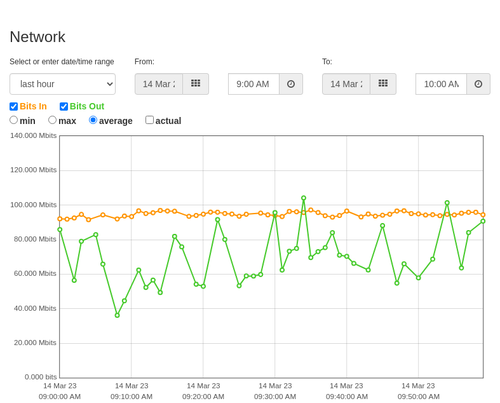Click the To date field showing 14 Mar

(x=346, y=84)
